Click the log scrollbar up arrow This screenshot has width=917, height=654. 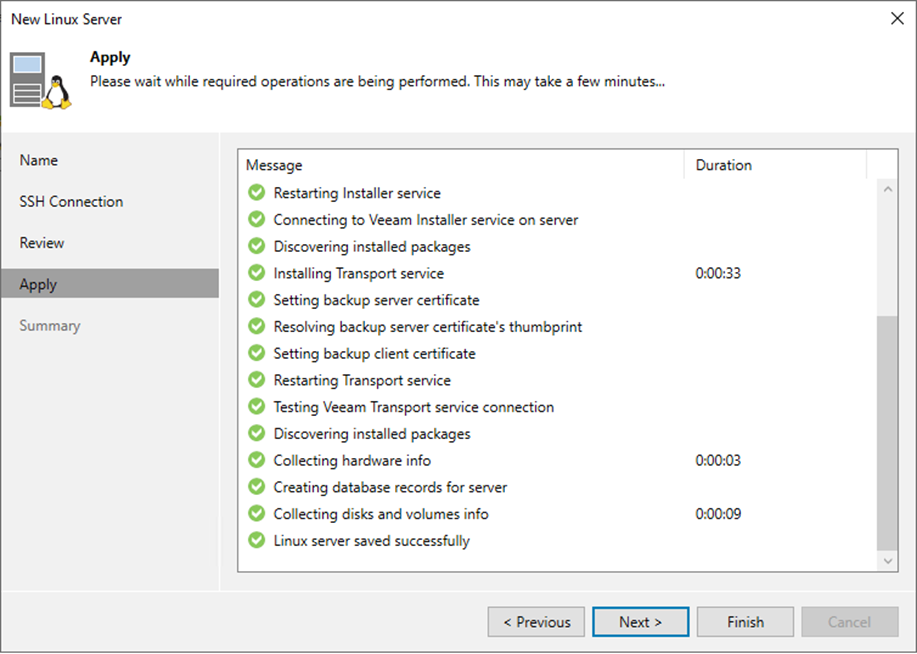pyautogui.click(x=888, y=190)
